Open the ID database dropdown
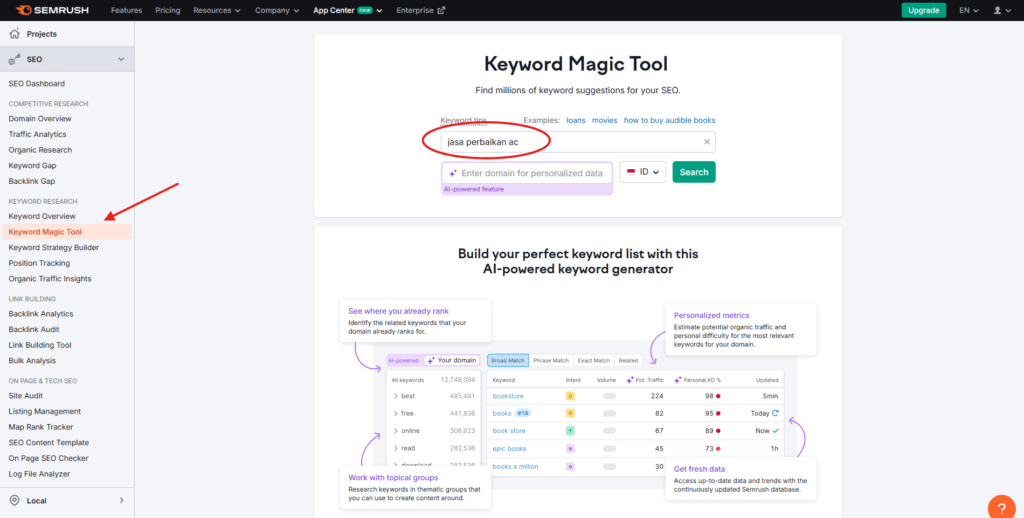Screen dimensions: 1024x518 (643, 172)
